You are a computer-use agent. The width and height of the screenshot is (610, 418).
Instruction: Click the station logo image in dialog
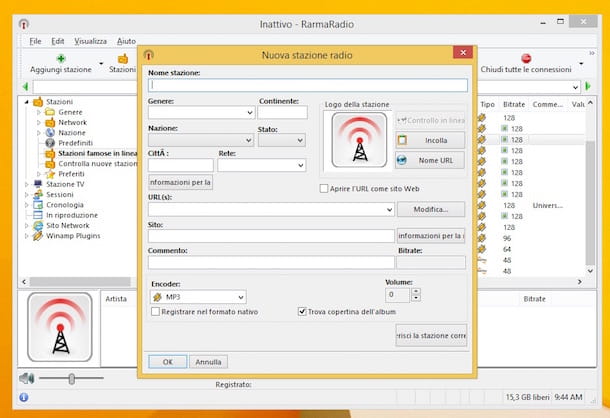(359, 140)
